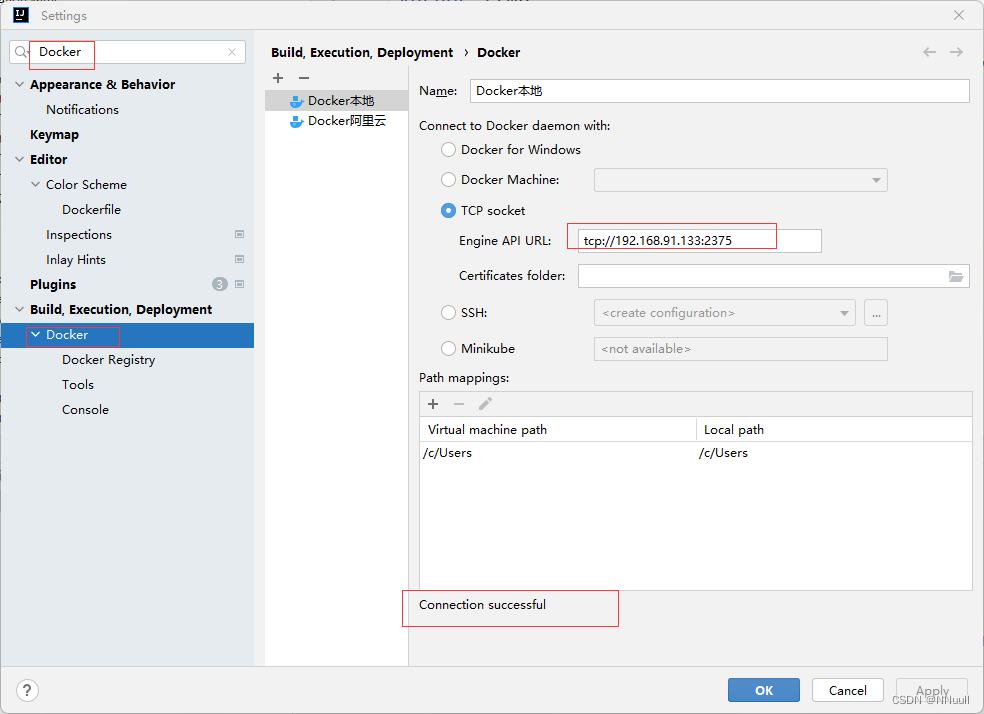Viewport: 984px width, 714px height.
Task: Select the TCP socket radio button
Action: coord(448,210)
